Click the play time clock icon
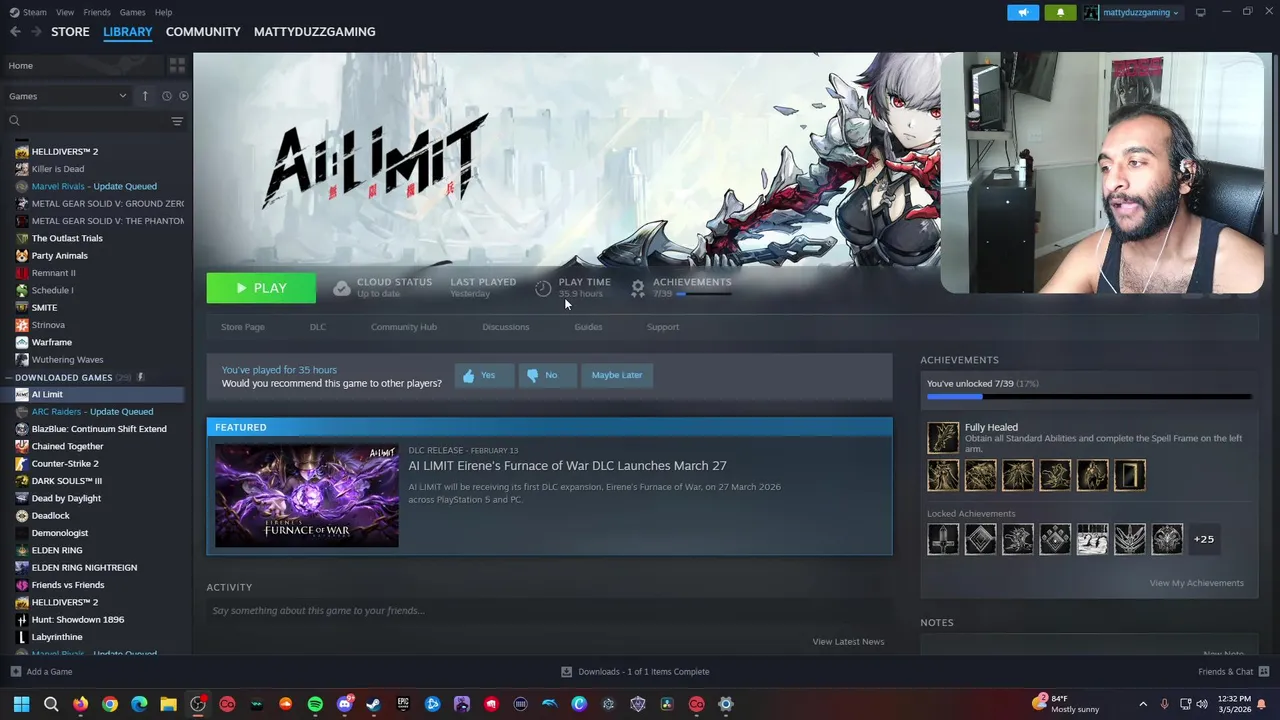 point(543,288)
